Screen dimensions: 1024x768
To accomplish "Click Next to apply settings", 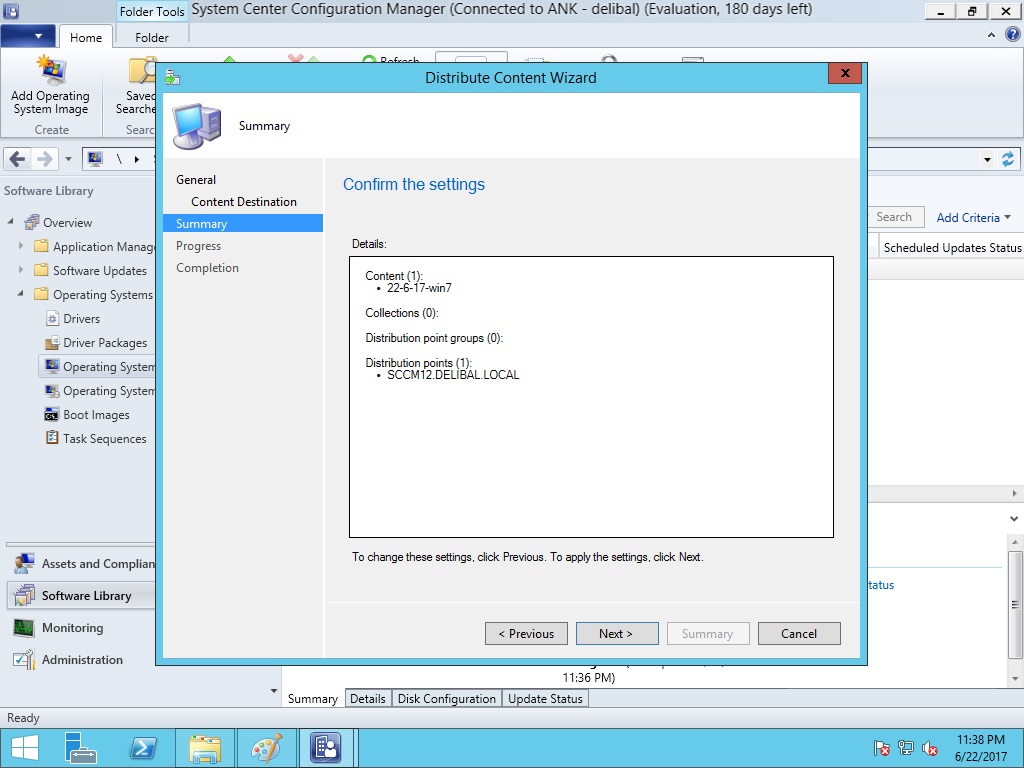I will 616,634.
